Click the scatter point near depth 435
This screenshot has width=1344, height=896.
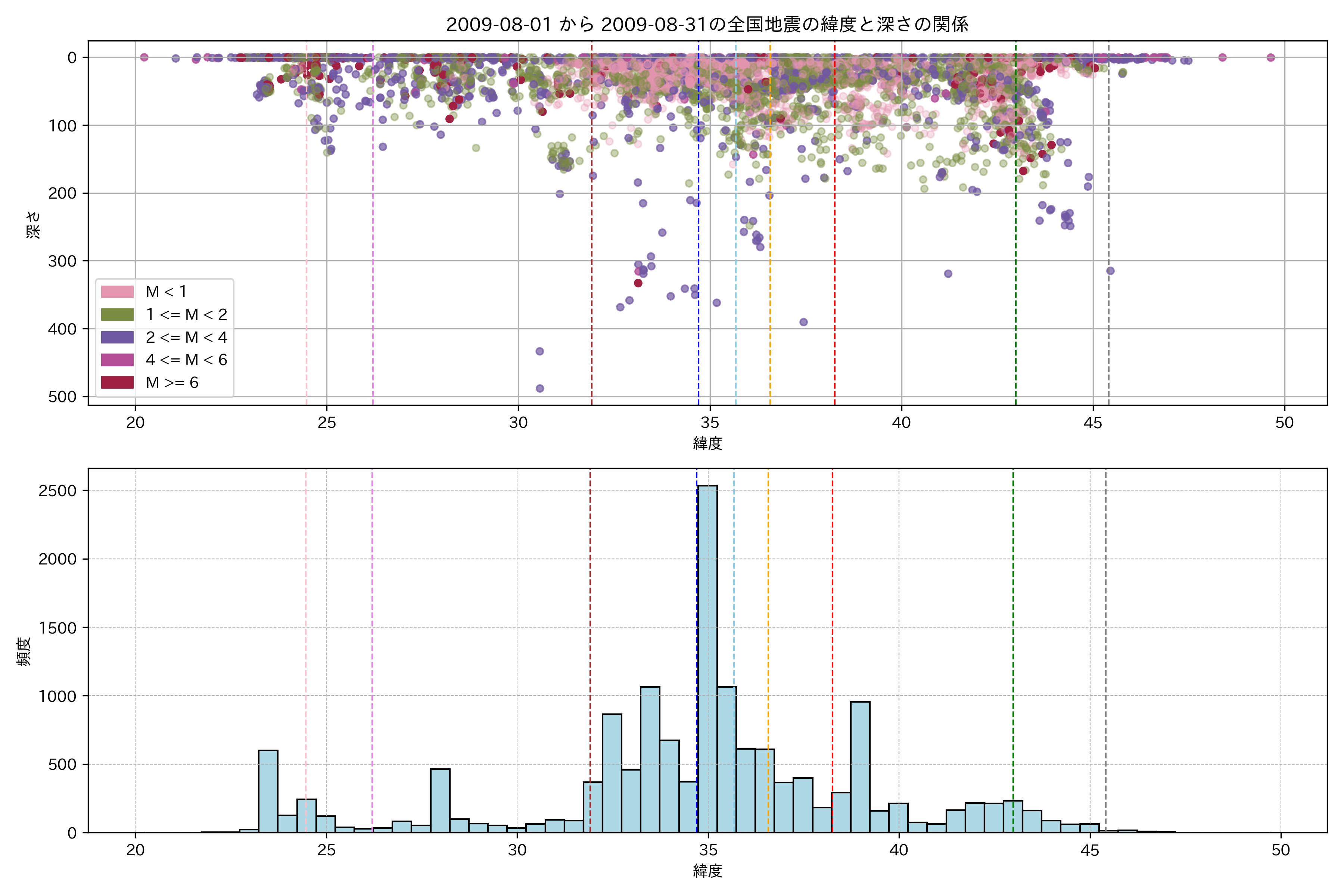tap(539, 351)
